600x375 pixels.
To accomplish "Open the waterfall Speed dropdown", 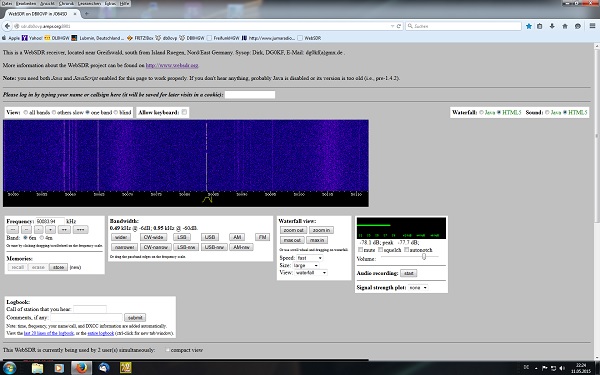I will 309,258.
